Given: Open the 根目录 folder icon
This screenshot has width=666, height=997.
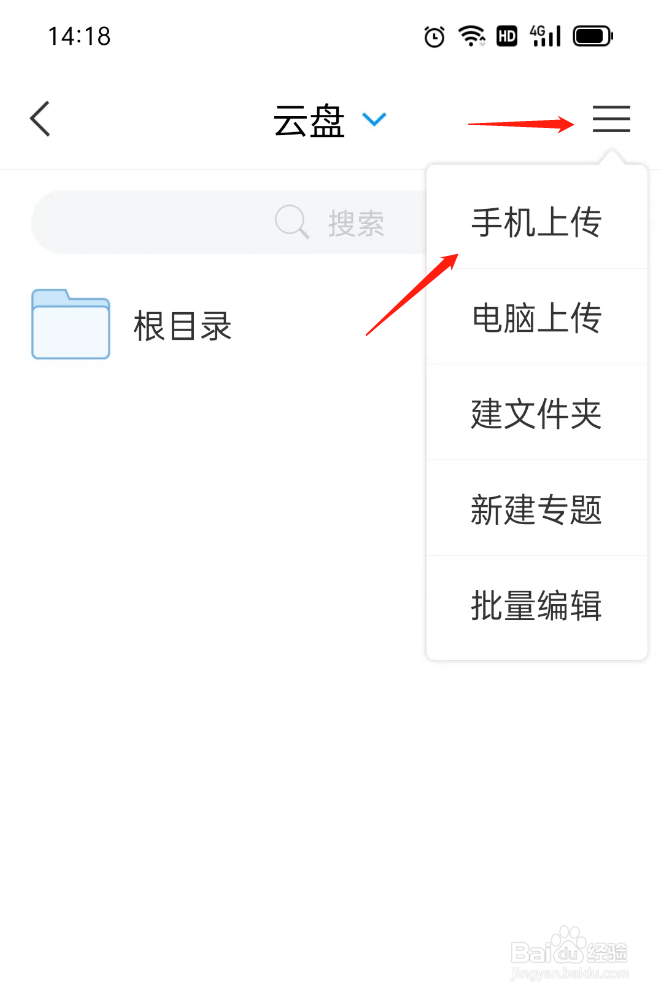Looking at the screenshot, I should click(x=71, y=325).
